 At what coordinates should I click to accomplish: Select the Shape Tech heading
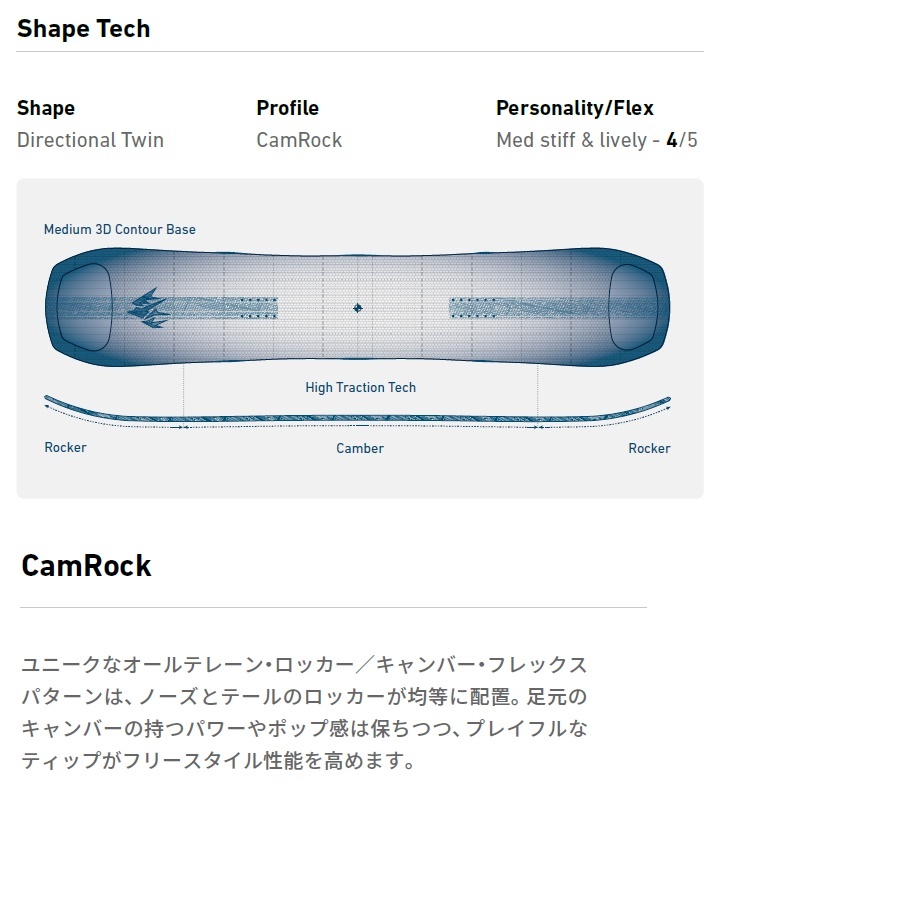(x=83, y=29)
